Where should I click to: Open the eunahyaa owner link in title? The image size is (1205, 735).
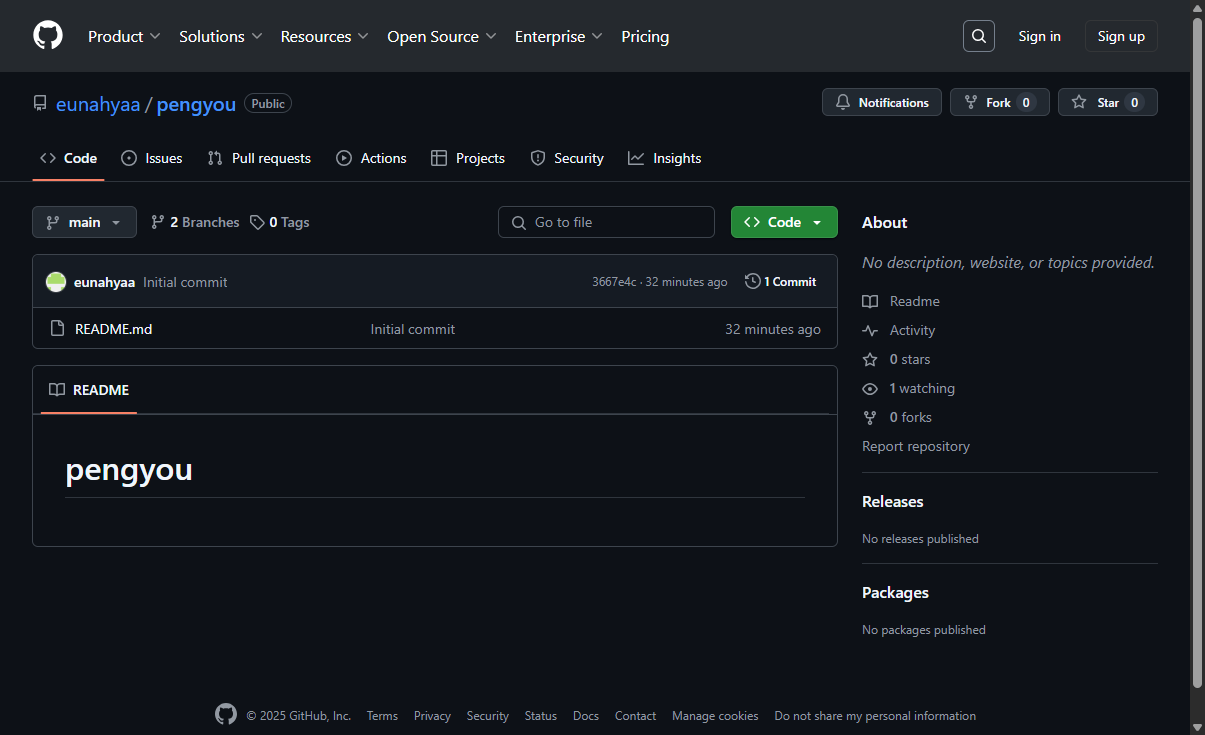coord(98,104)
